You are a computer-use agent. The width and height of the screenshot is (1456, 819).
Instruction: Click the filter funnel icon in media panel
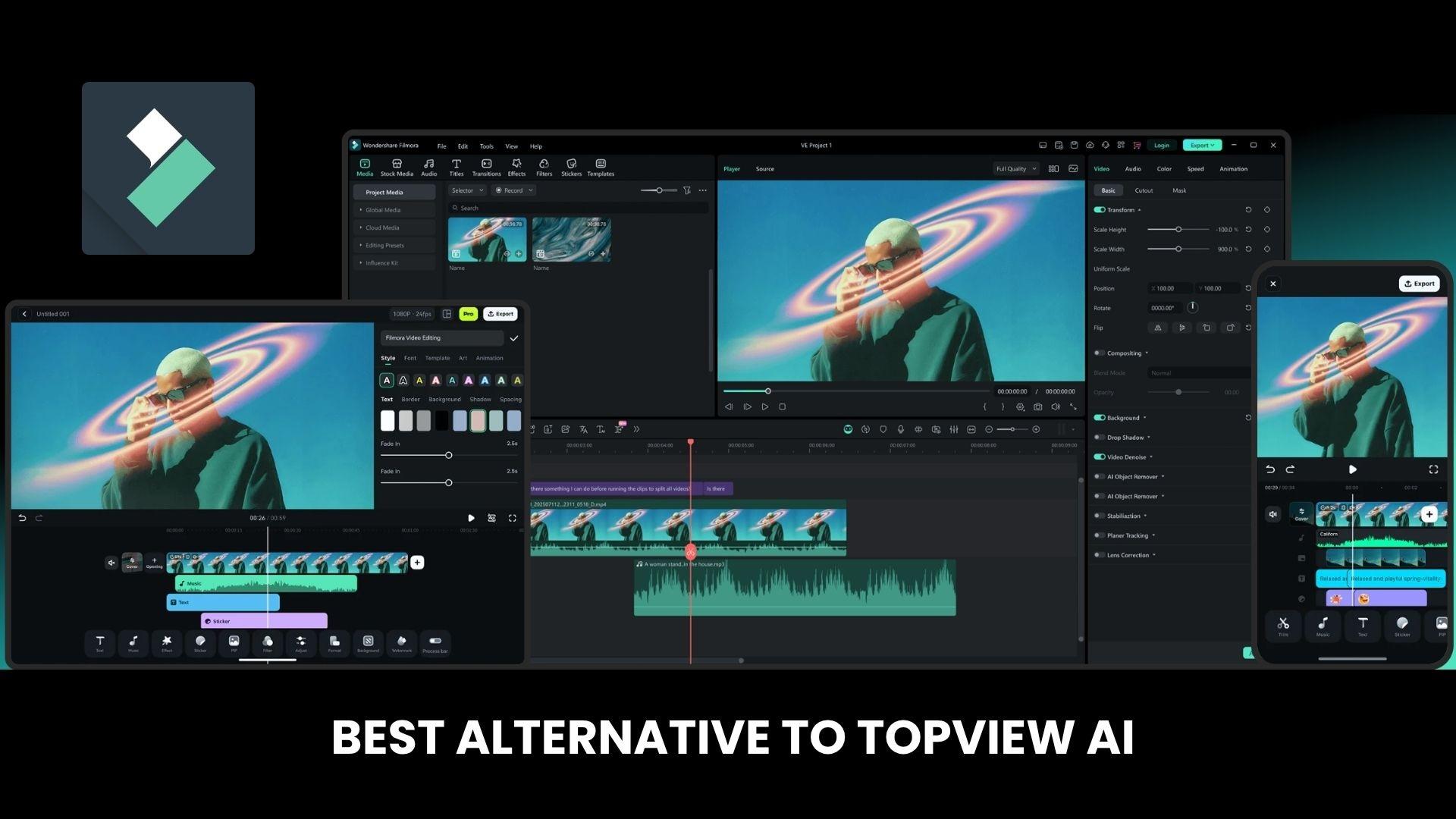[687, 190]
